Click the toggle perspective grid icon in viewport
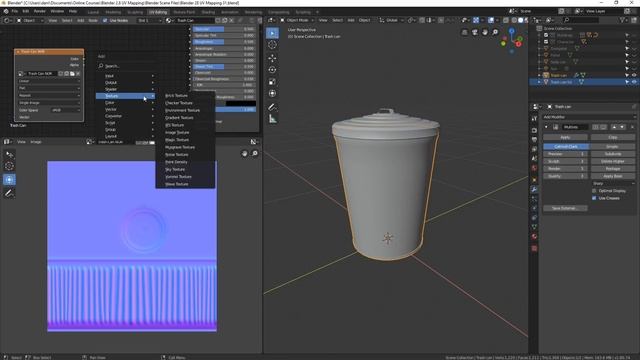The height and width of the screenshot is (360, 640). pos(464,32)
